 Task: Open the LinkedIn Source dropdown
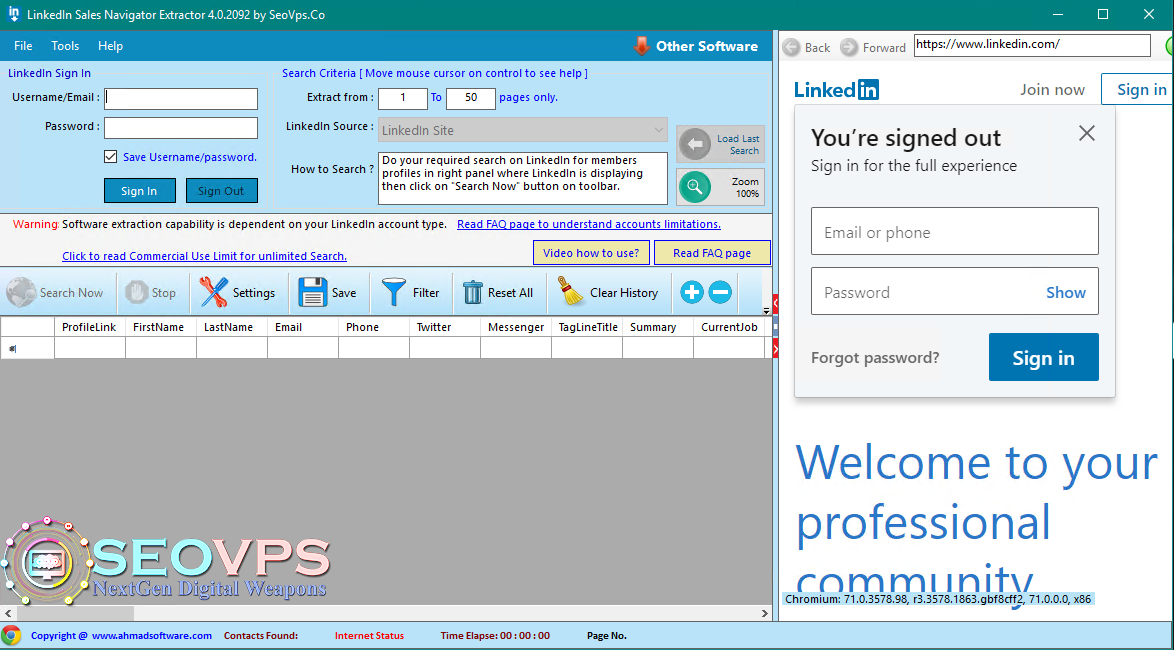point(523,130)
